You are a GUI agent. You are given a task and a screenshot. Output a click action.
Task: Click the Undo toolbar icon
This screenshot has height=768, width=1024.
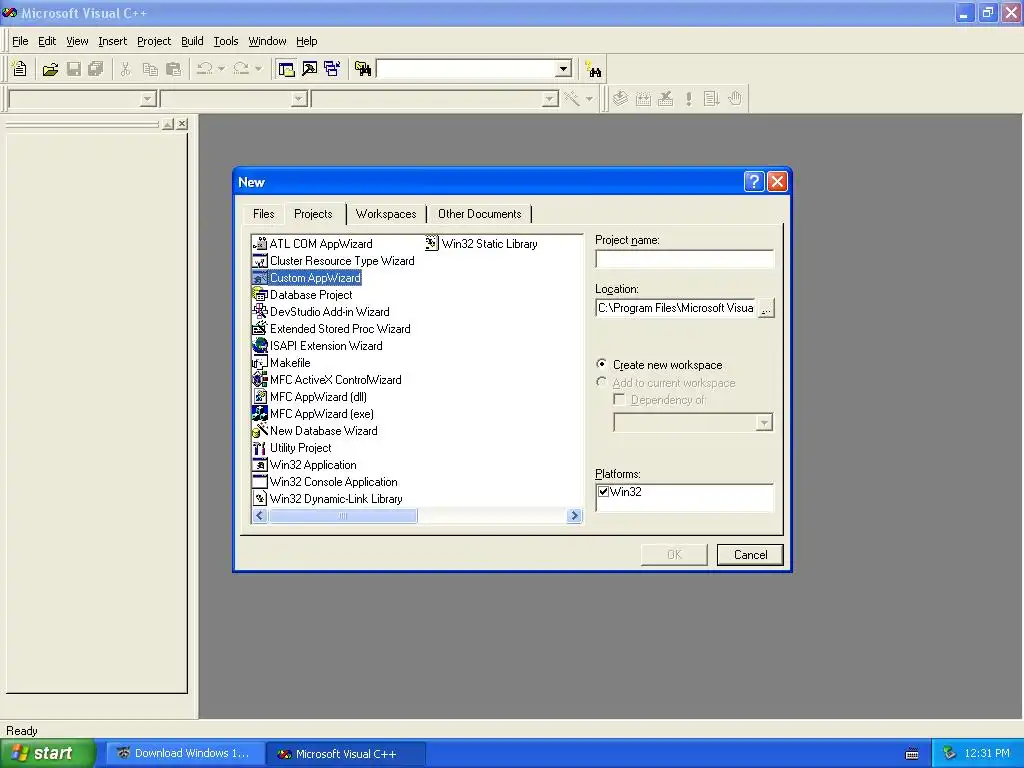point(204,69)
